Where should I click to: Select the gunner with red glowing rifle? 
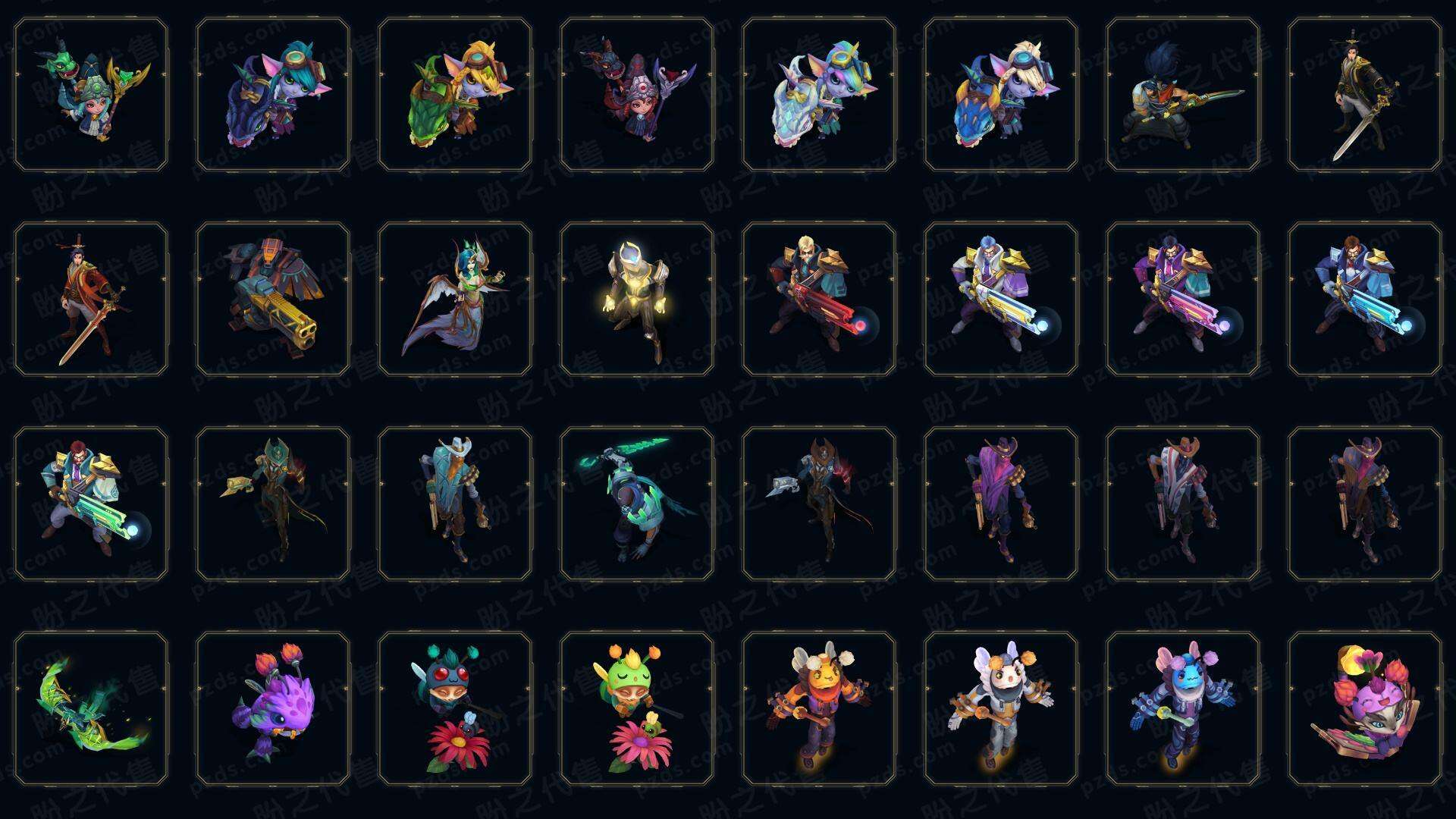pyautogui.click(x=819, y=300)
